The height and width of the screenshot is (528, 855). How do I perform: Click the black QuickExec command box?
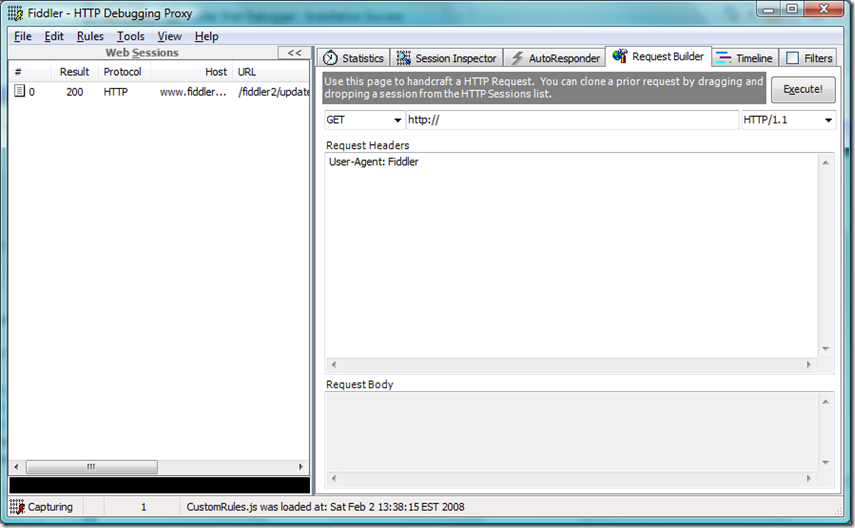click(159, 485)
